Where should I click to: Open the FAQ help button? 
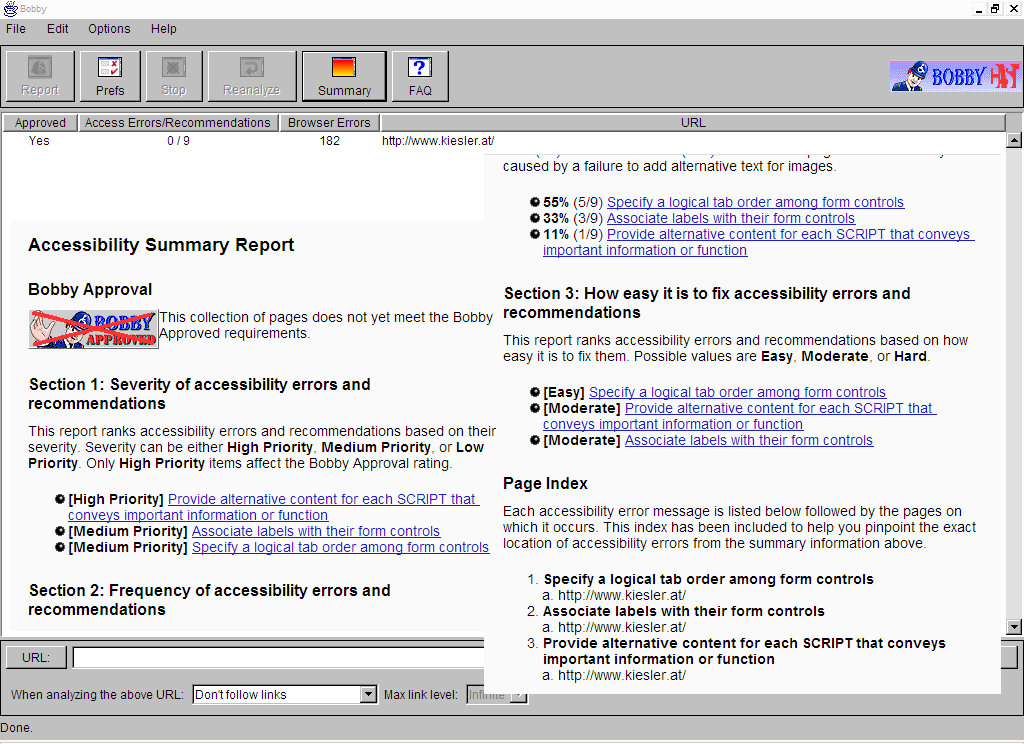point(420,77)
